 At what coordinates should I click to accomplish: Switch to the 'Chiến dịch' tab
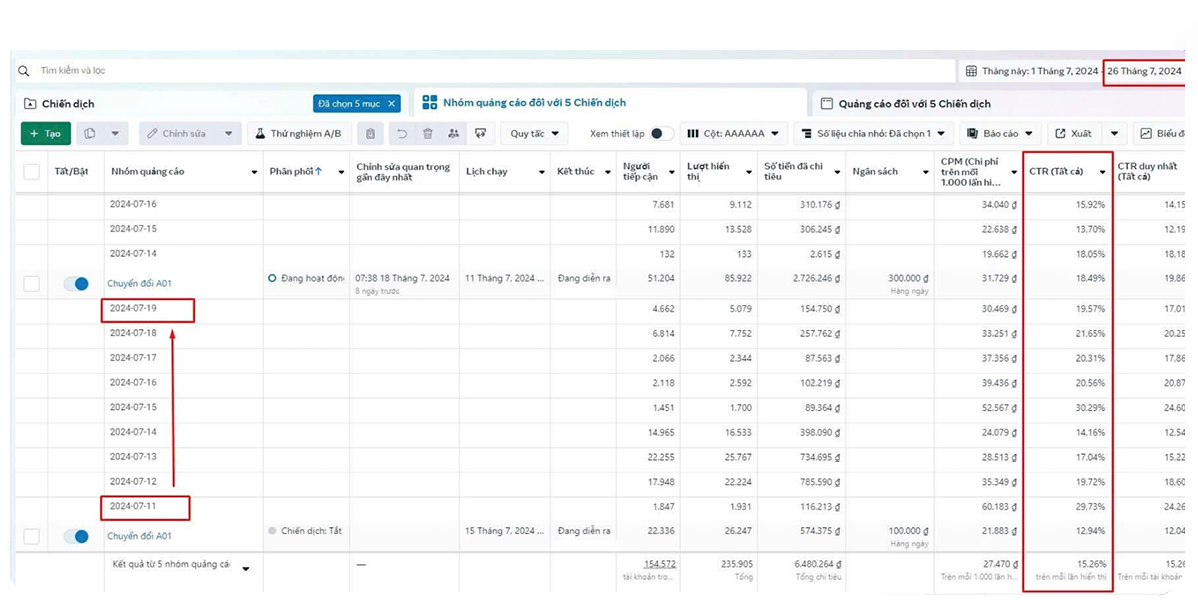pyautogui.click(x=68, y=103)
